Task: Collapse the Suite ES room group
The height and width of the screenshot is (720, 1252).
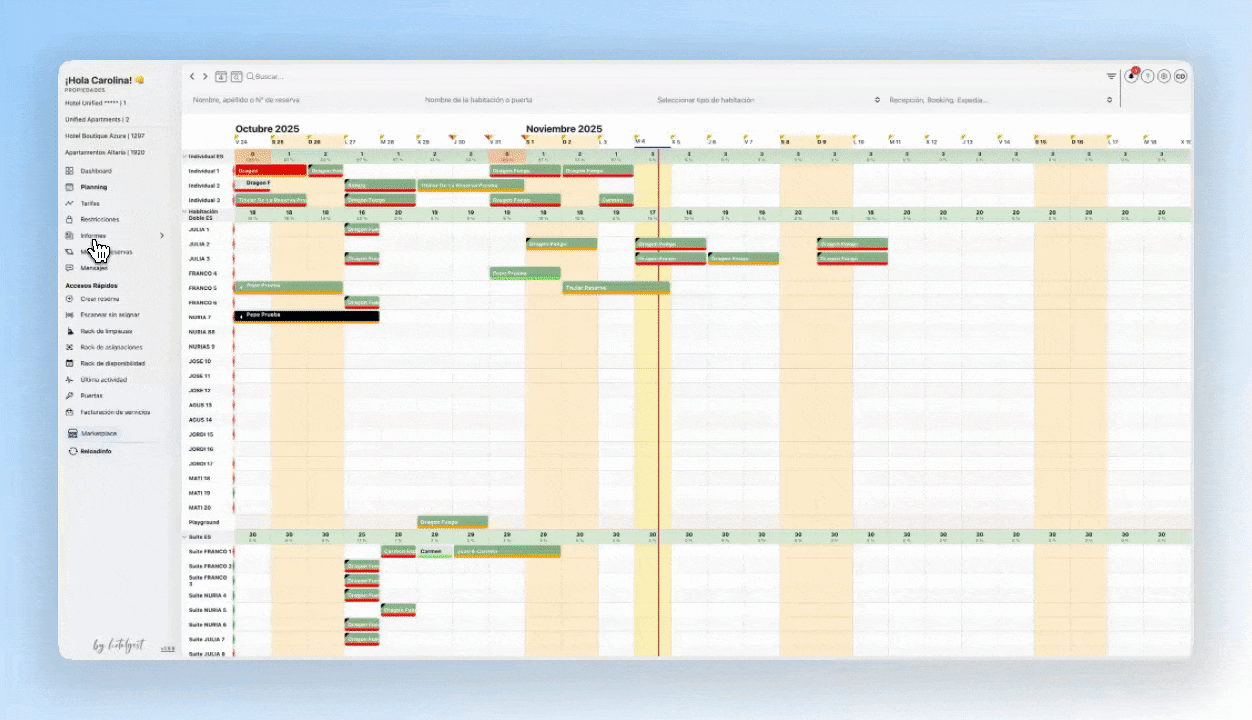Action: [x=185, y=537]
